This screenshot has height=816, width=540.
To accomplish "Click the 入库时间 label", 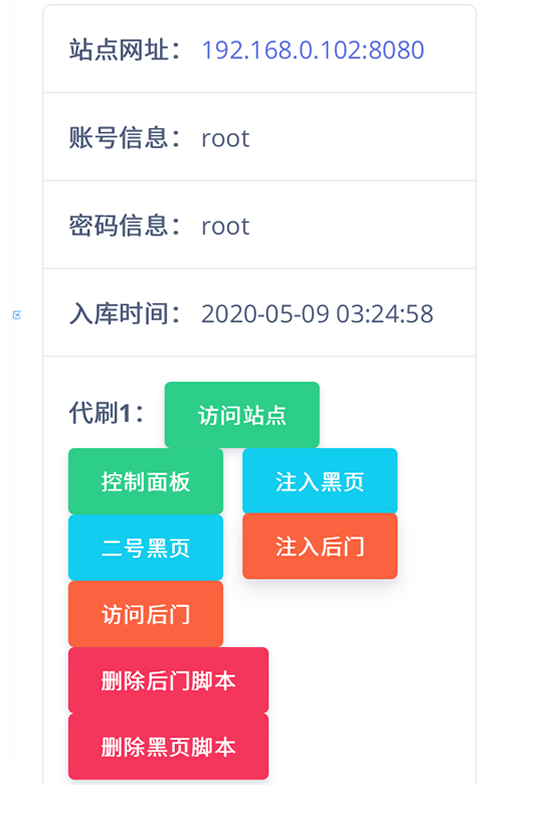I will click(125, 314).
